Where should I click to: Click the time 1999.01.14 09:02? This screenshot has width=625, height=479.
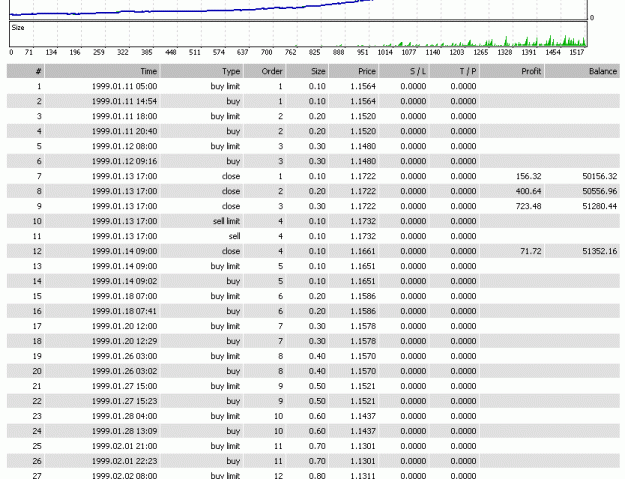click(x=124, y=281)
